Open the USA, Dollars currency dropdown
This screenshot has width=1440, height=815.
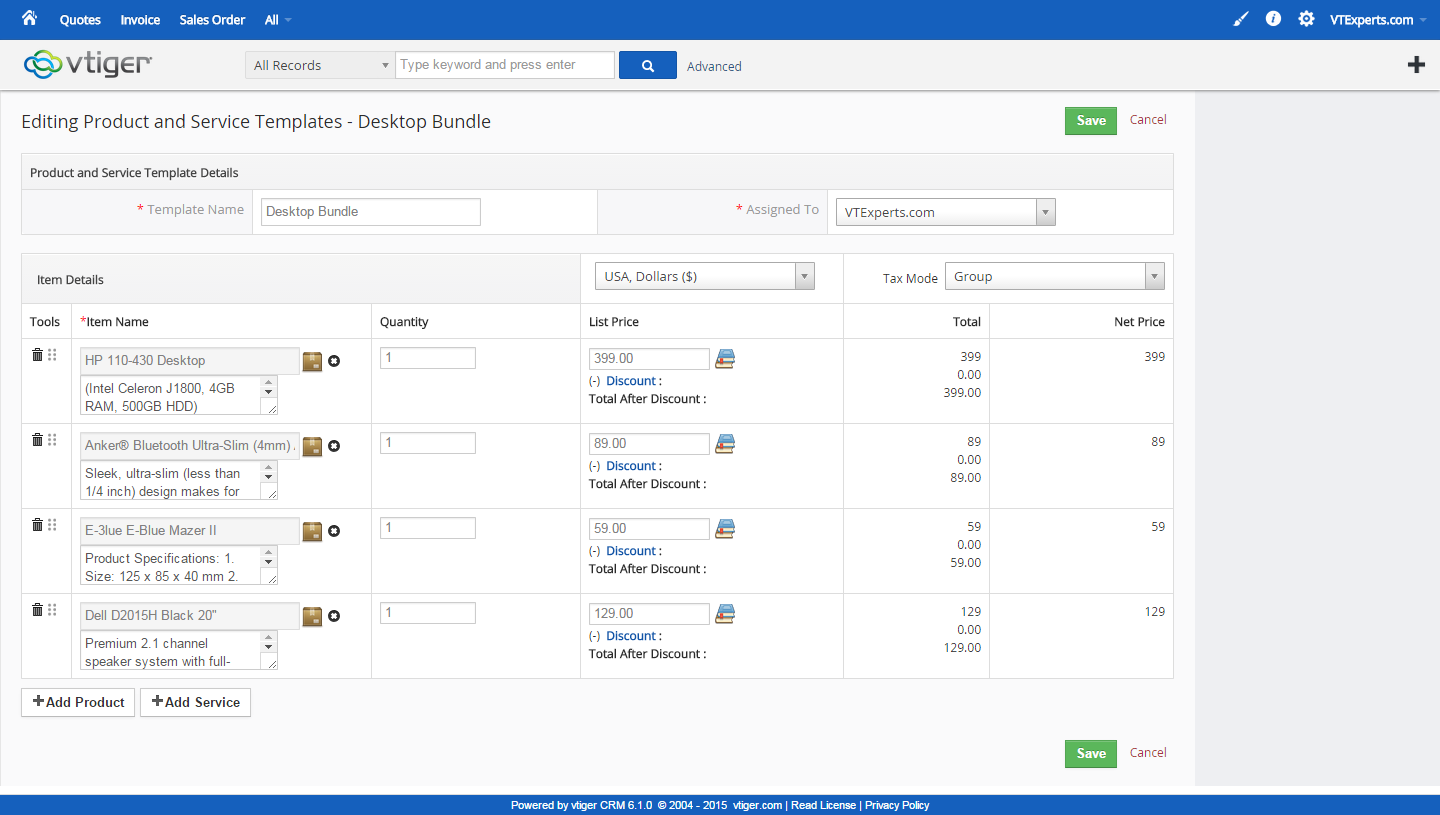[x=704, y=276]
